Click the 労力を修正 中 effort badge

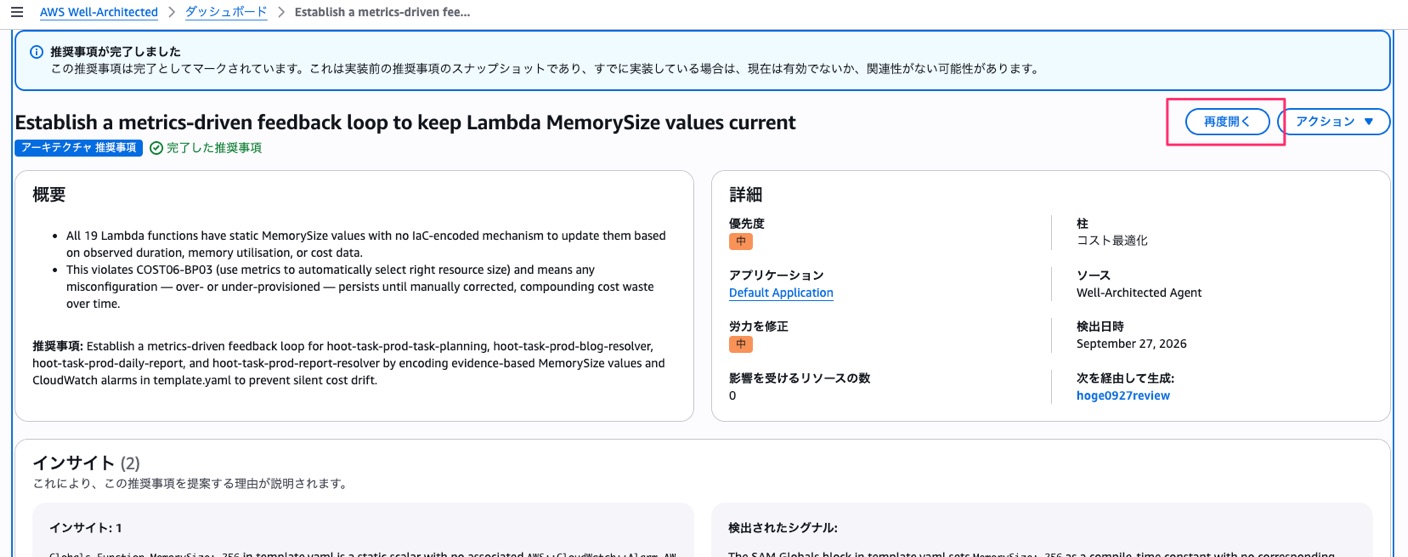(741, 345)
